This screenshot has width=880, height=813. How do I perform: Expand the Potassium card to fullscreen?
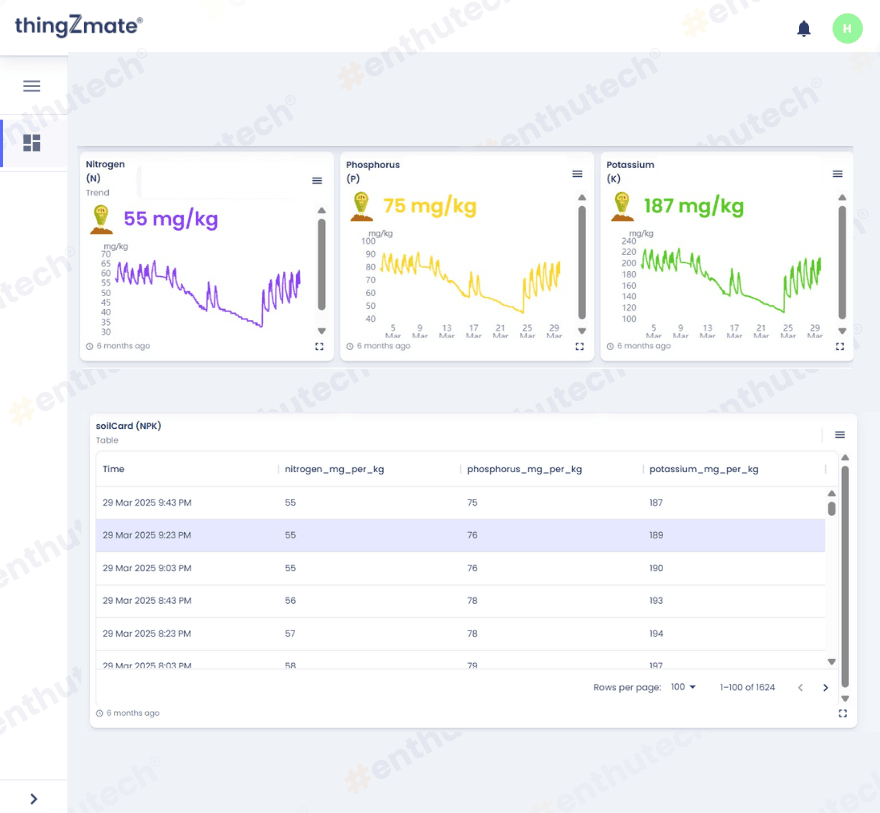pyautogui.click(x=840, y=346)
